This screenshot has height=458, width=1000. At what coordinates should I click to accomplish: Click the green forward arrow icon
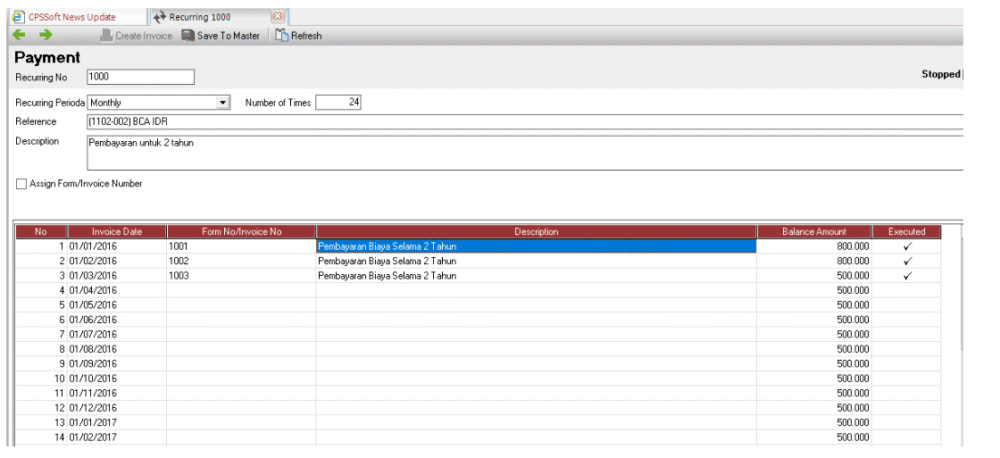tap(45, 35)
